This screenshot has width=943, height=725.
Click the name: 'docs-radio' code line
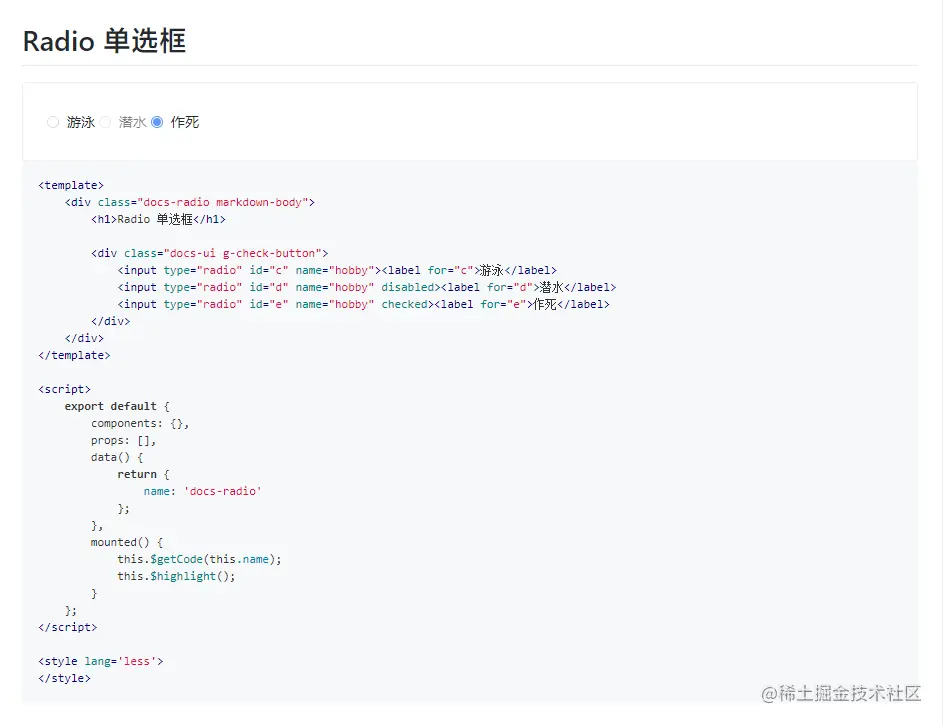click(203, 491)
